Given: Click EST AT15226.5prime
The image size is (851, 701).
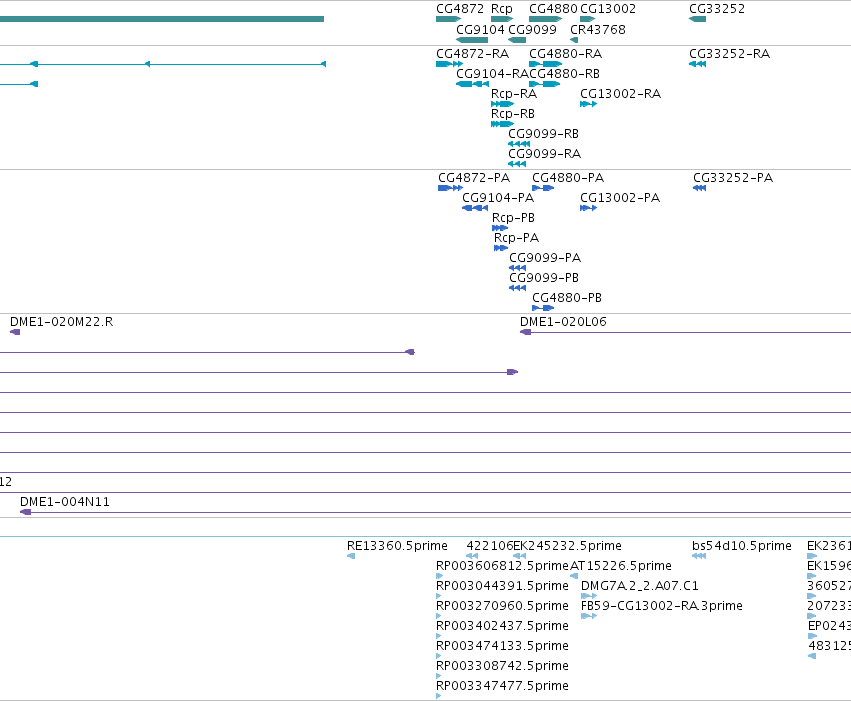Looking at the screenshot, I should coord(621,566).
